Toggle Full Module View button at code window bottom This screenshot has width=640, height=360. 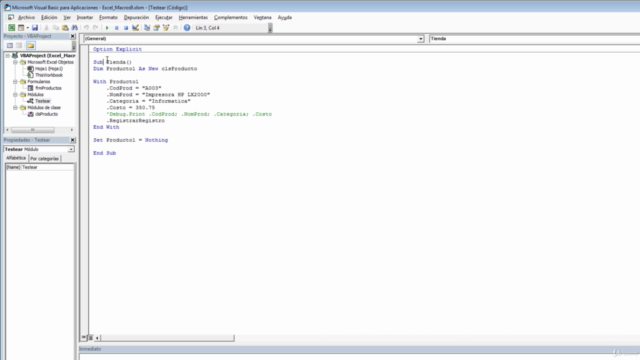[91, 338]
